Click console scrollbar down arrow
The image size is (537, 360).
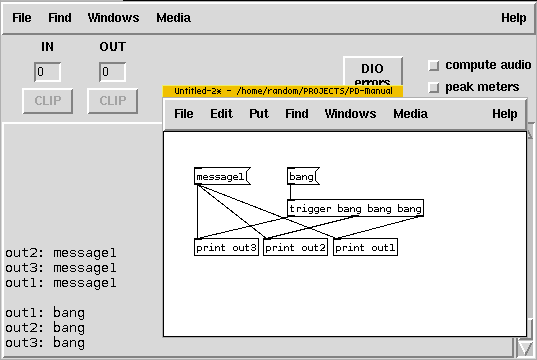pyautogui.click(x=524, y=348)
